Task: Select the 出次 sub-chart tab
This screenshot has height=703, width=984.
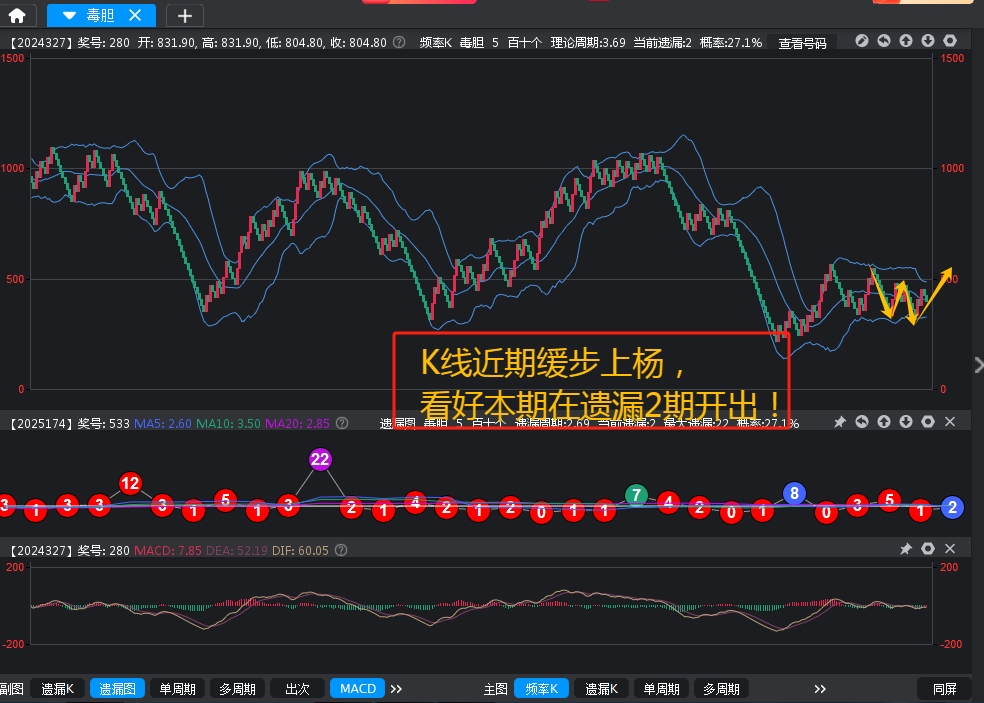Action: click(297, 688)
